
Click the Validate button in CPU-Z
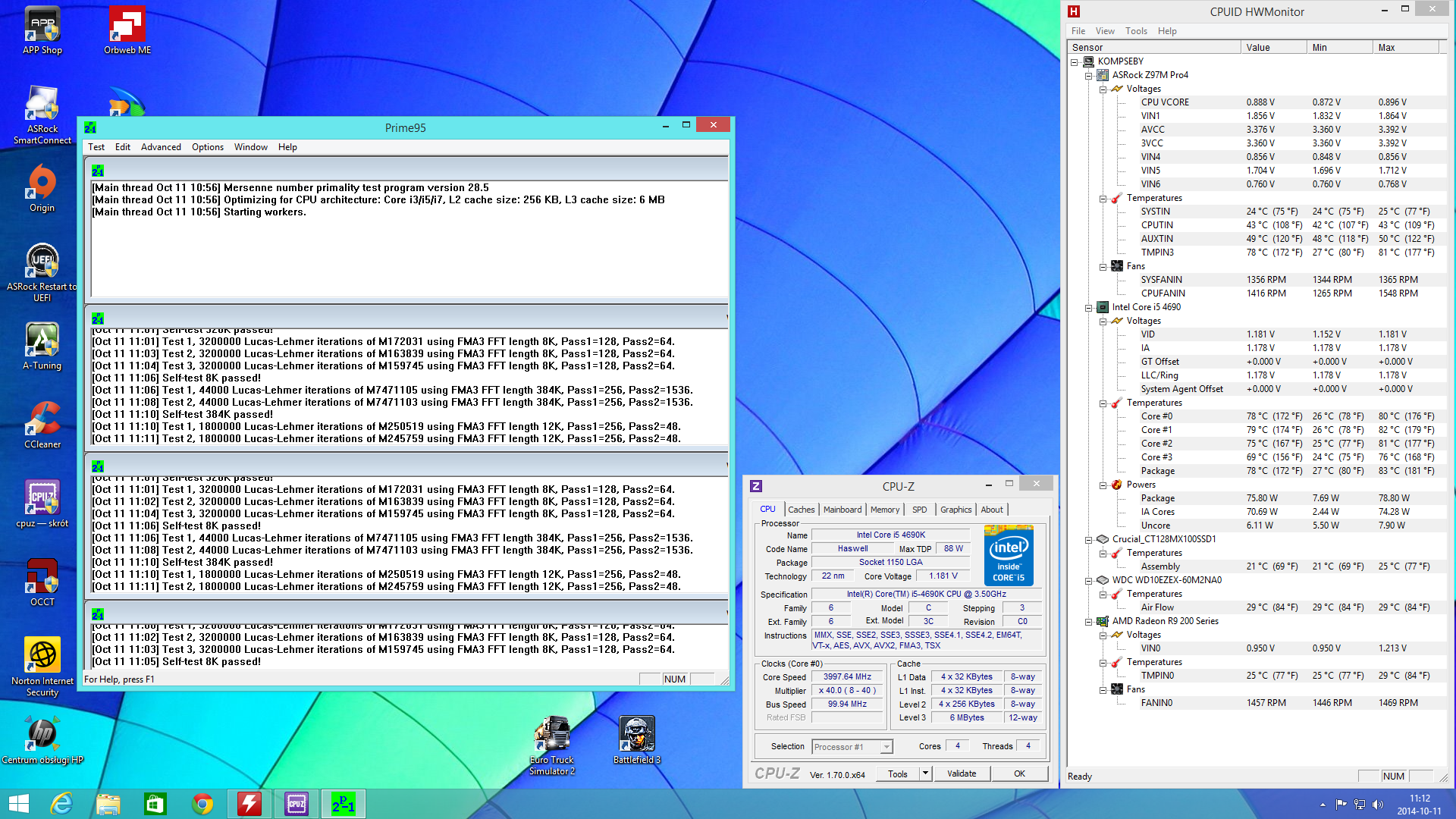961,773
